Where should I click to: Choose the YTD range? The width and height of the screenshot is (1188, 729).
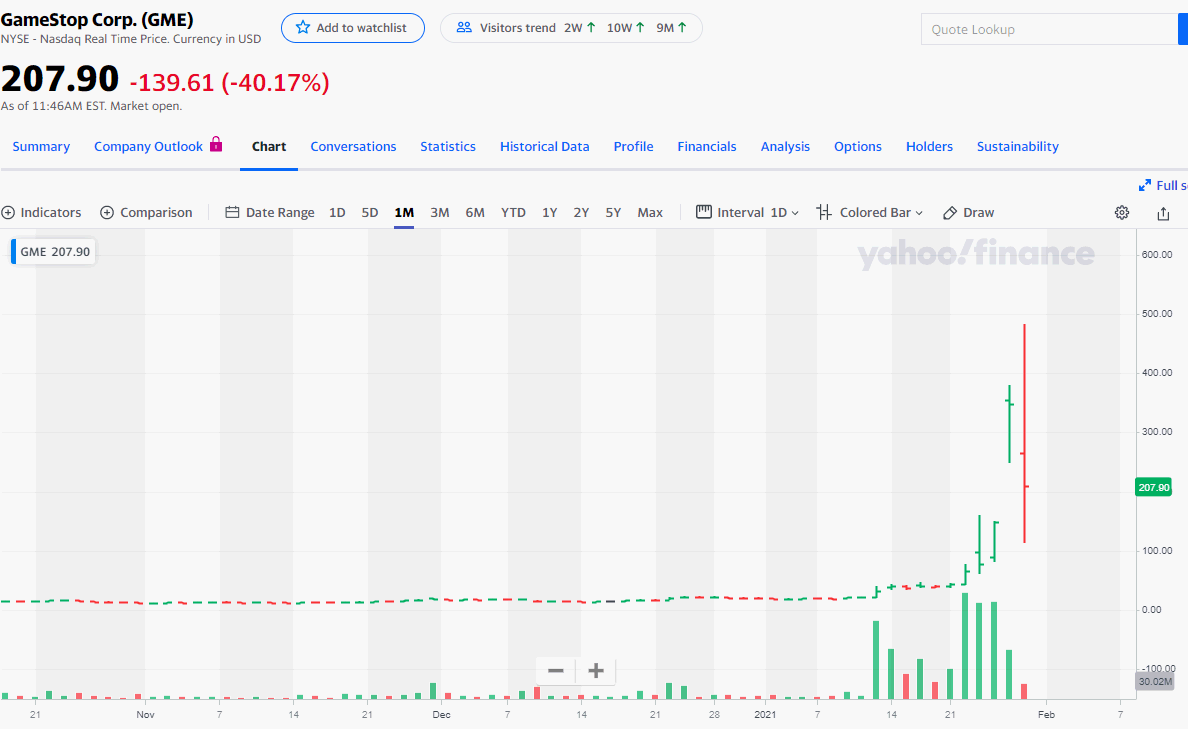(513, 213)
